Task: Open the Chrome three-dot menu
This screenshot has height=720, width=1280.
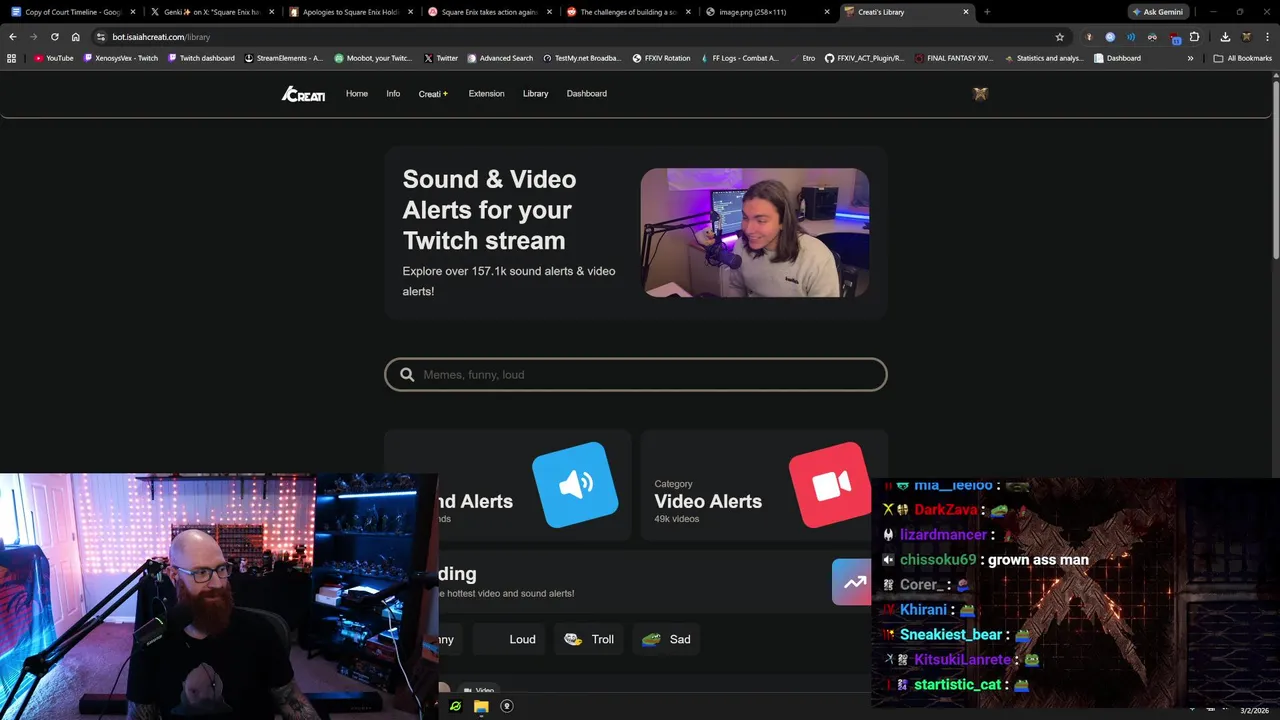Action: [1267, 37]
